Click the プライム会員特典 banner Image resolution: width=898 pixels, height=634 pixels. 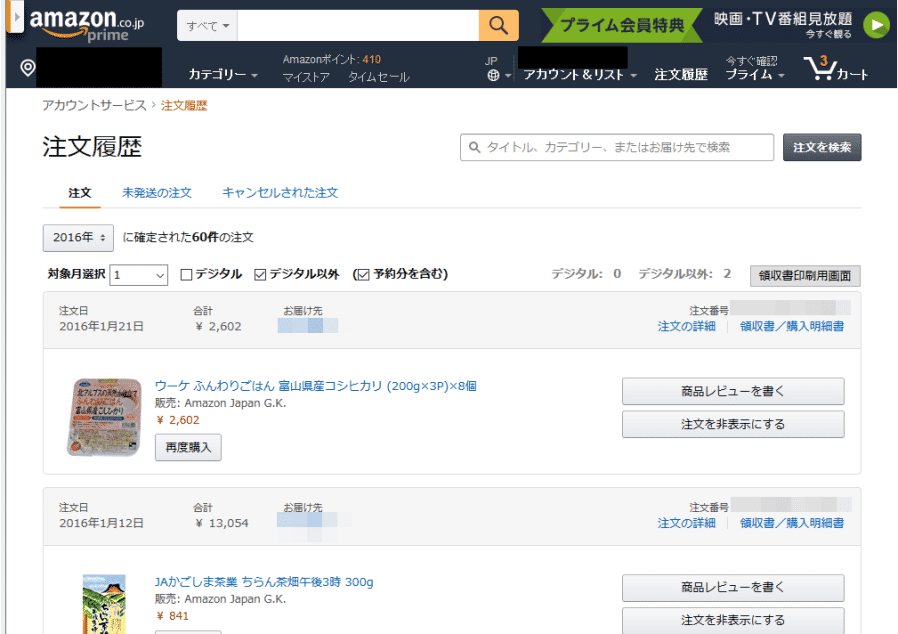click(x=622, y=25)
